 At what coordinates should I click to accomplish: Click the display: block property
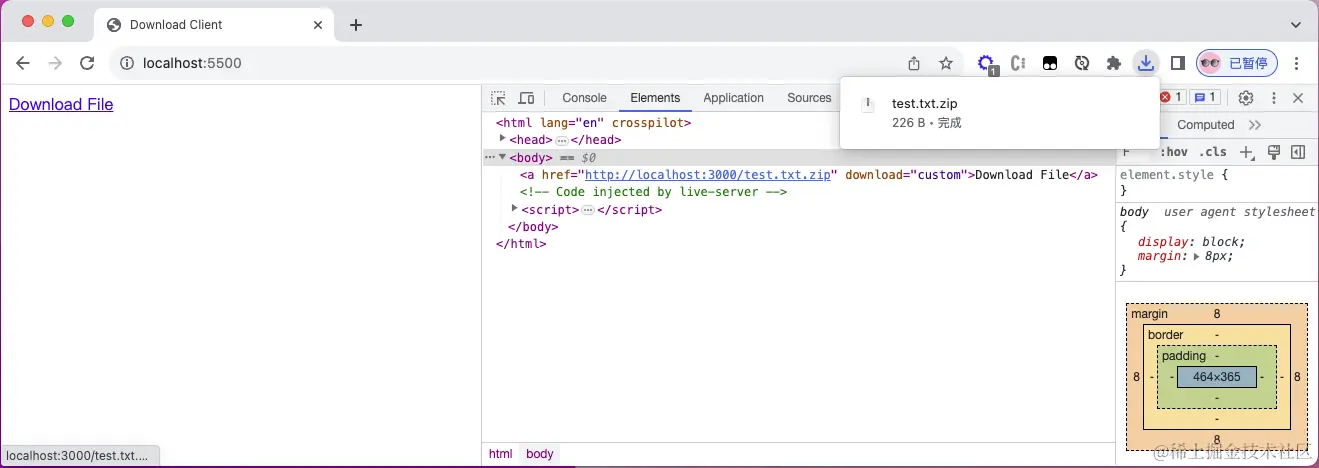point(1192,242)
